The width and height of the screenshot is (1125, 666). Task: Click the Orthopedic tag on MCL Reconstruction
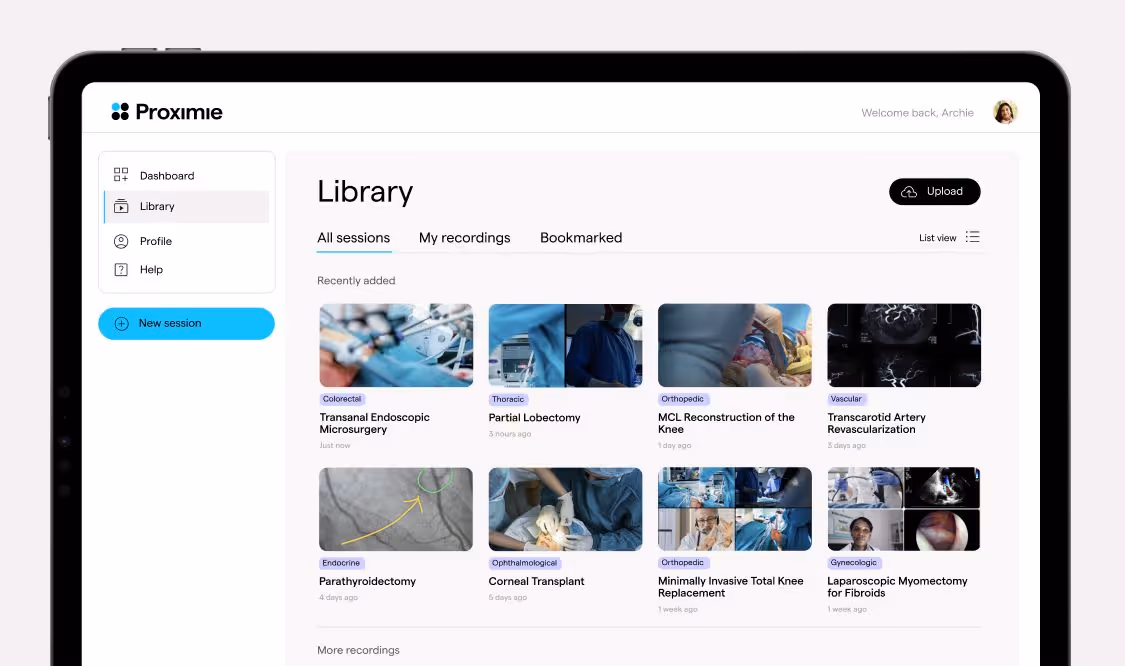pos(682,399)
